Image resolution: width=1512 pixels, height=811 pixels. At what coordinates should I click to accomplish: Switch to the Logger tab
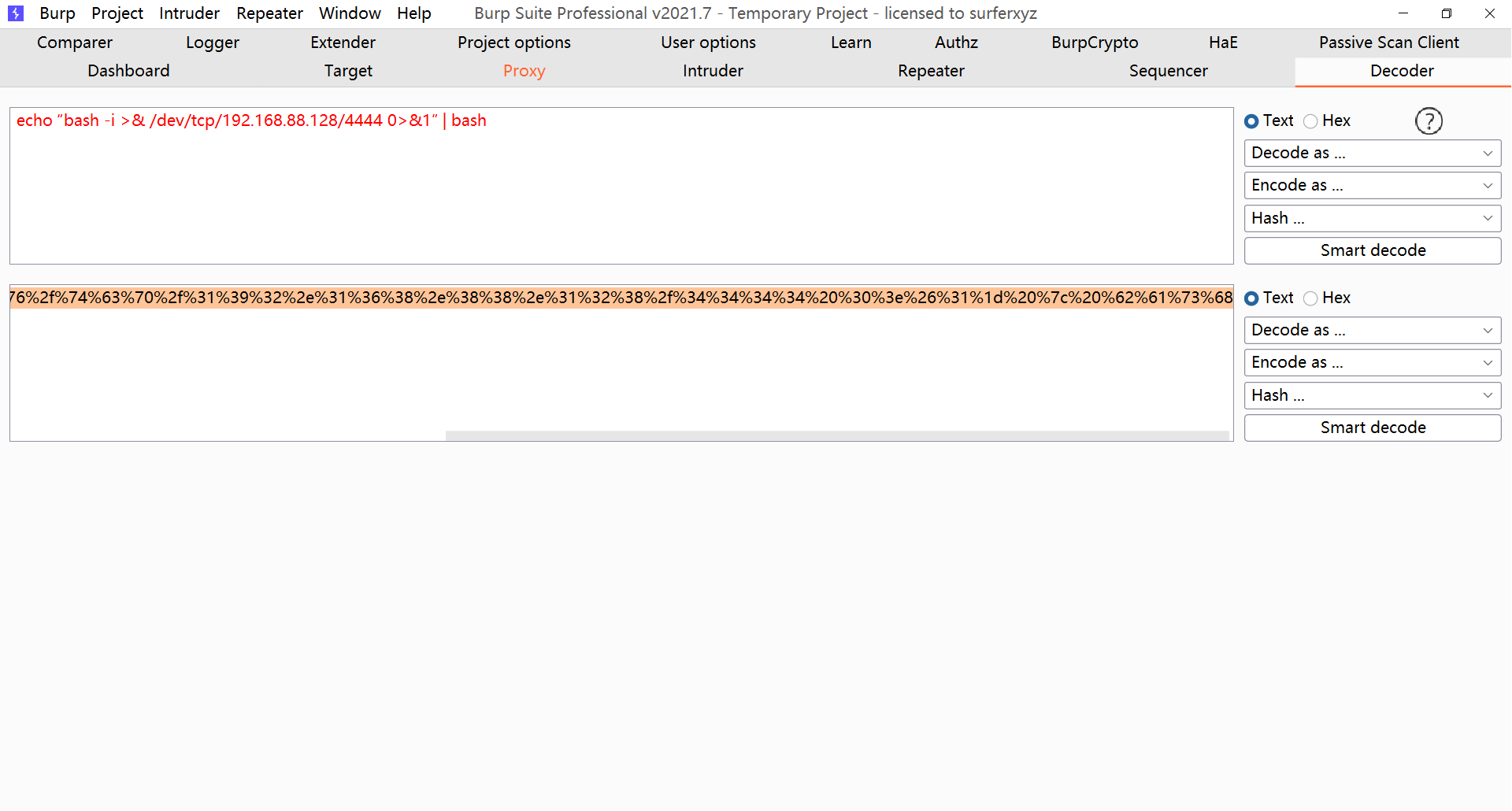pyautogui.click(x=213, y=43)
